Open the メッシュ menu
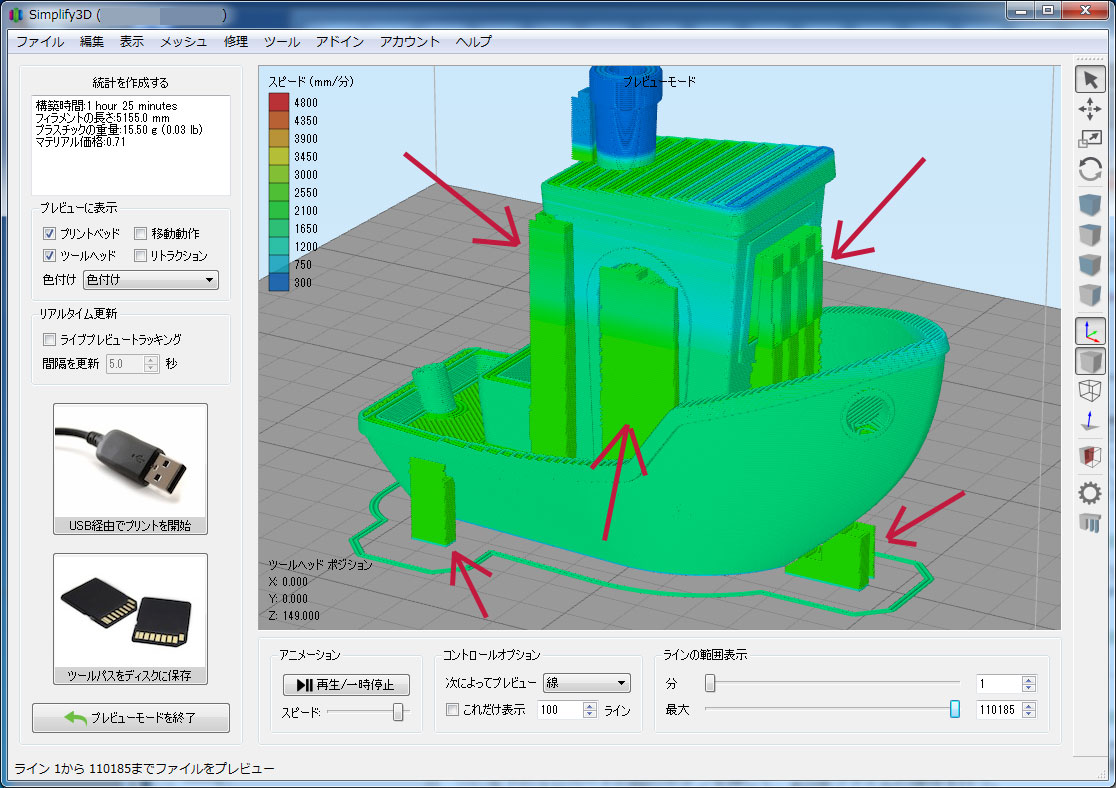Viewport: 1116px width, 788px height. pos(184,41)
